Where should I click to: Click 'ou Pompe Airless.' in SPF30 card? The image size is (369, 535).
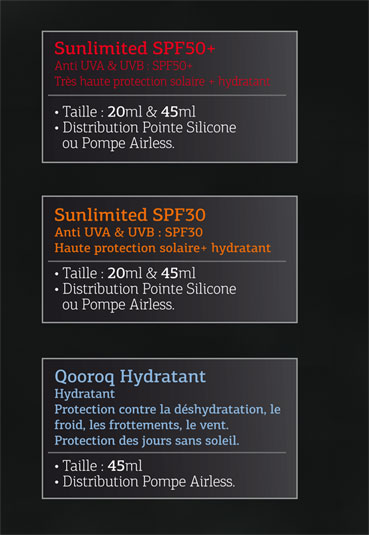coord(118,305)
